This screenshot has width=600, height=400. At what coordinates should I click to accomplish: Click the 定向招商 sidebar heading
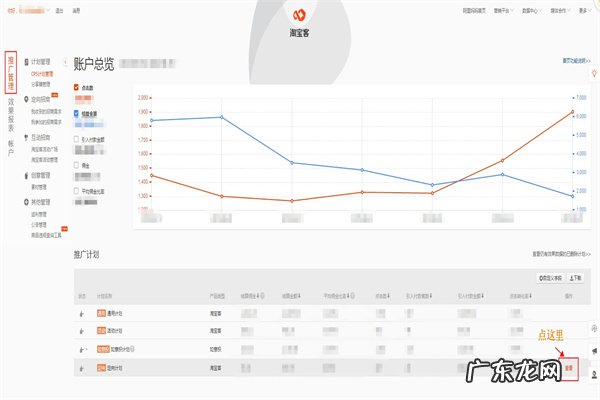[x=41, y=99]
